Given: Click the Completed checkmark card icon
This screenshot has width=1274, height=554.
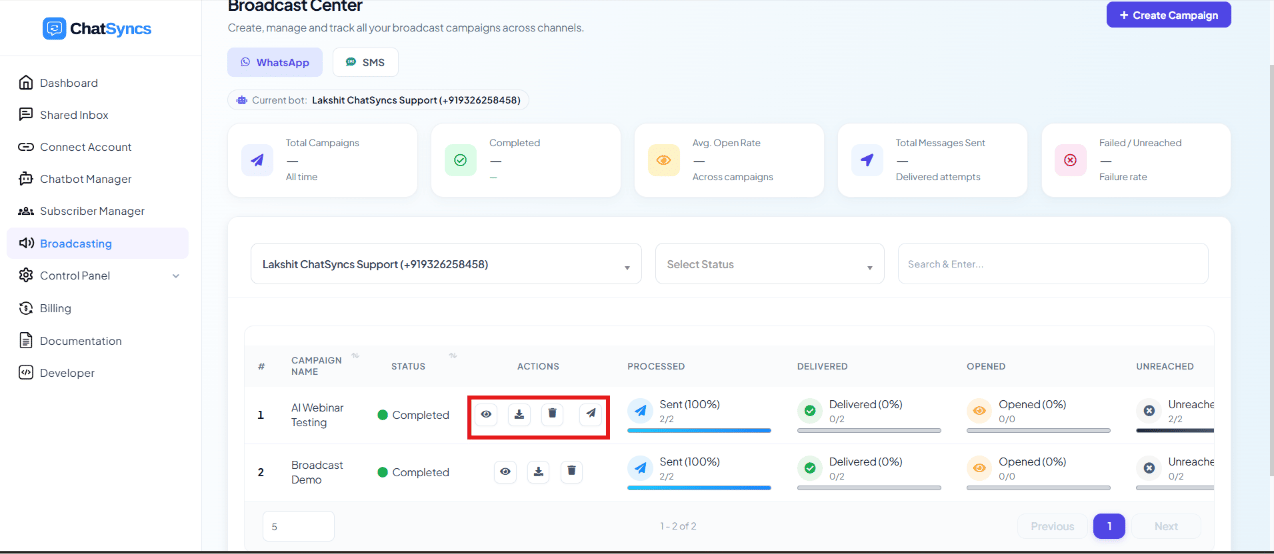Looking at the screenshot, I should [x=461, y=160].
